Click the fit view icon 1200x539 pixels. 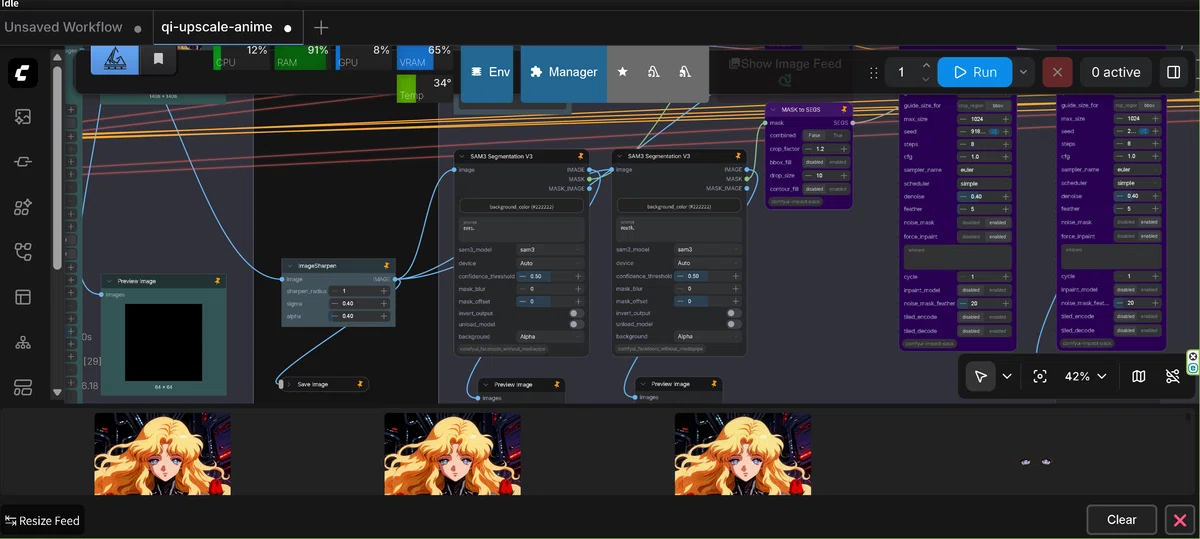[x=1040, y=376]
